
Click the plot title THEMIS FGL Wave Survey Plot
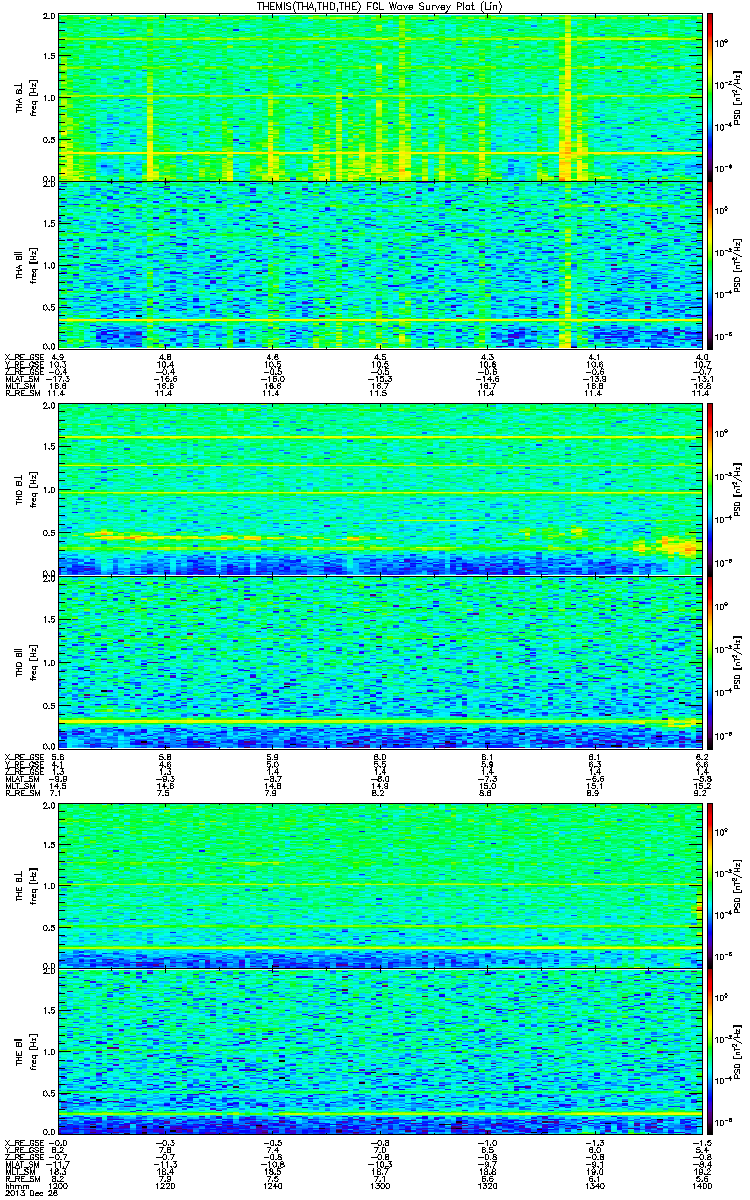pyautogui.click(x=381, y=7)
